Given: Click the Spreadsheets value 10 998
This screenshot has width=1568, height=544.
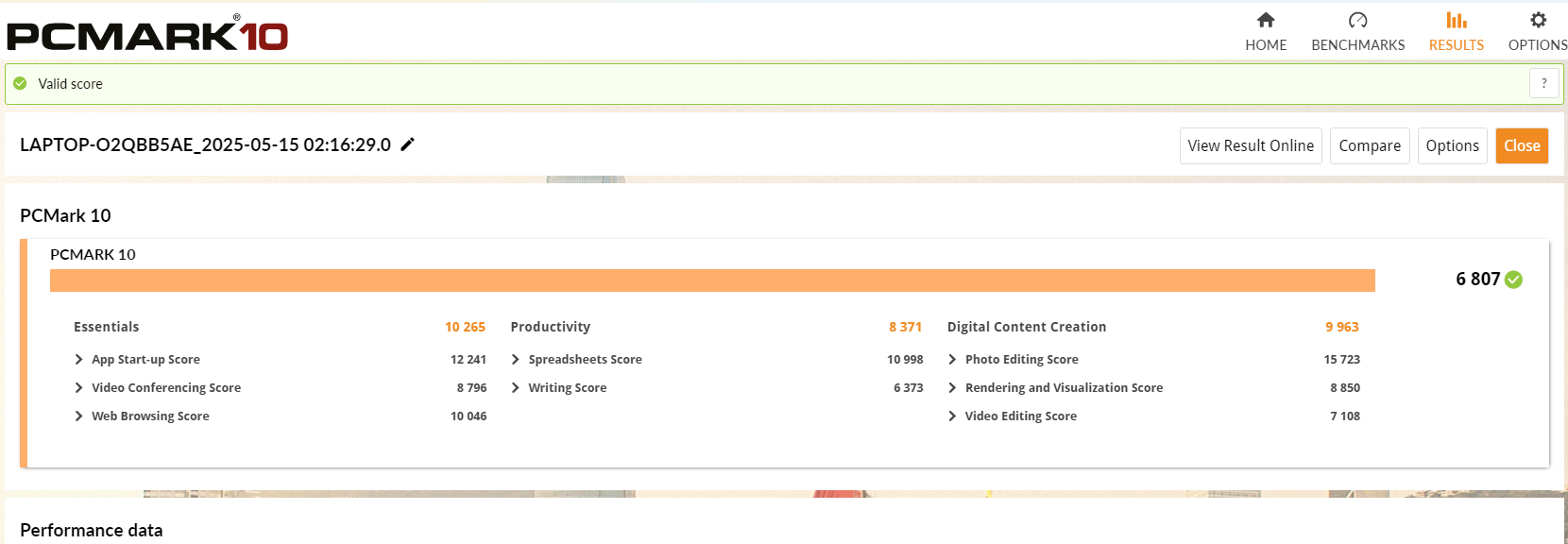Looking at the screenshot, I should pyautogui.click(x=905, y=360).
